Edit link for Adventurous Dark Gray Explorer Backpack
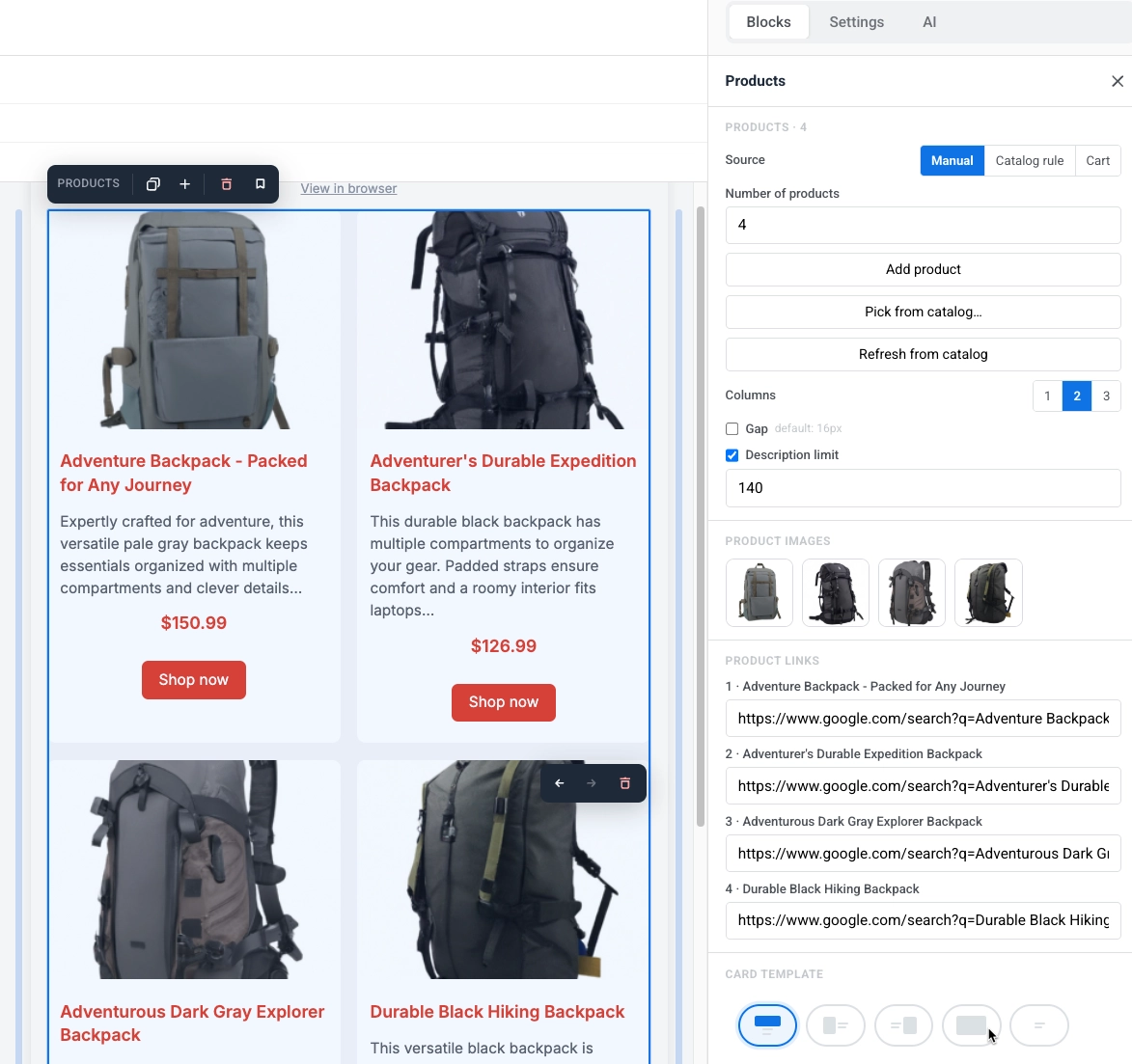This screenshot has width=1132, height=1064. tap(923, 853)
